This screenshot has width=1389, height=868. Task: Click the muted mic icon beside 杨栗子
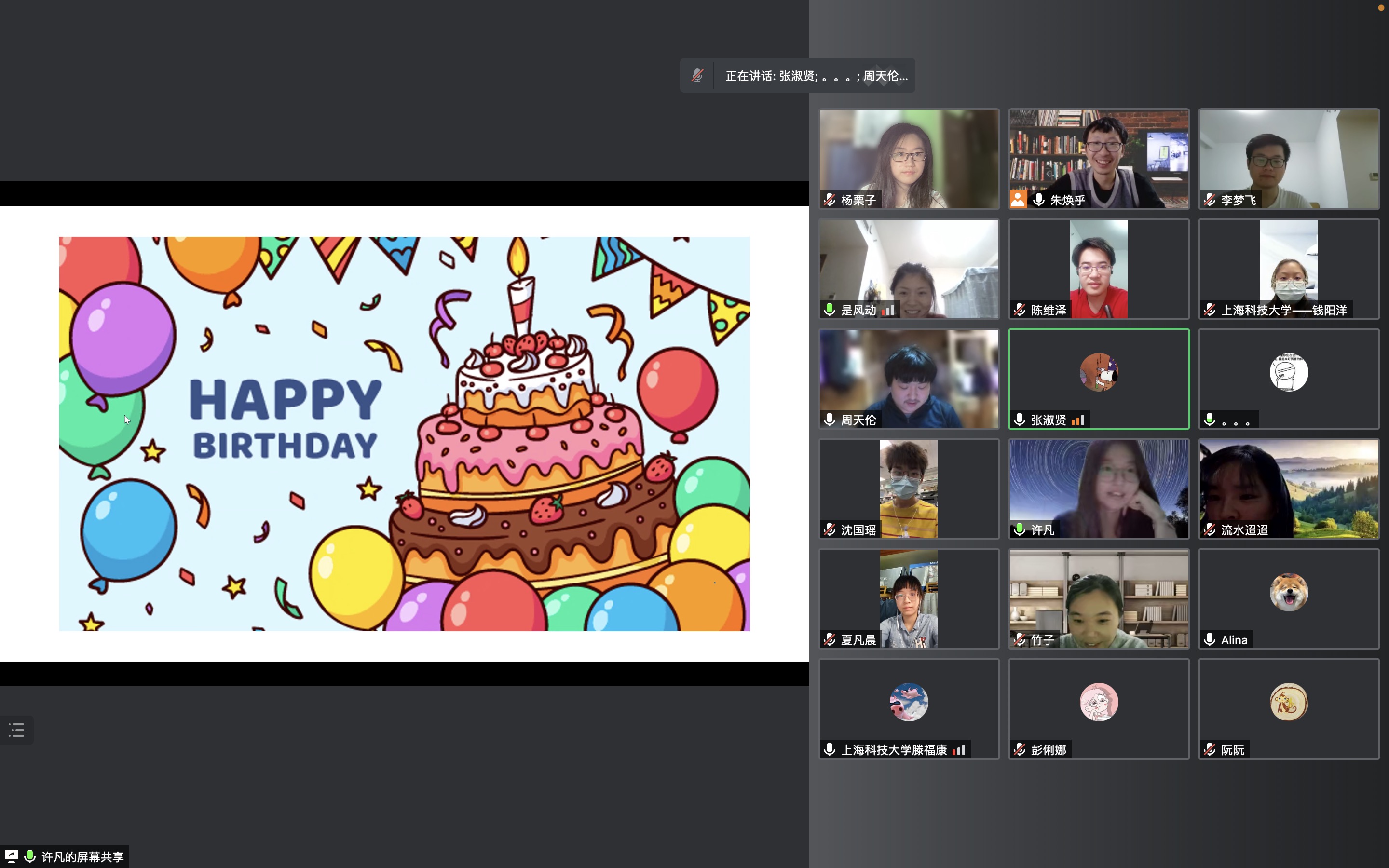click(x=830, y=200)
